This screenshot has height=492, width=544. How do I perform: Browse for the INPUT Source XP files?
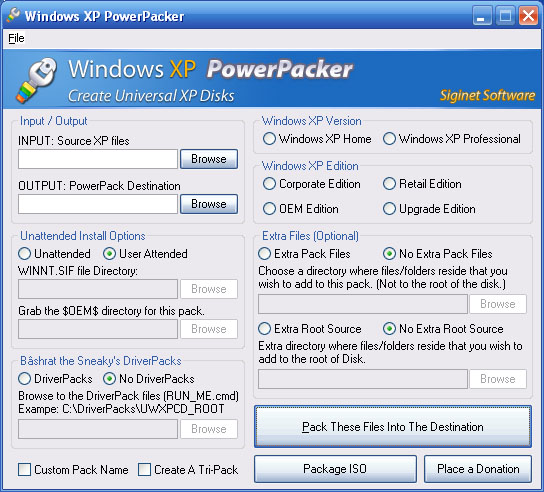(209, 159)
